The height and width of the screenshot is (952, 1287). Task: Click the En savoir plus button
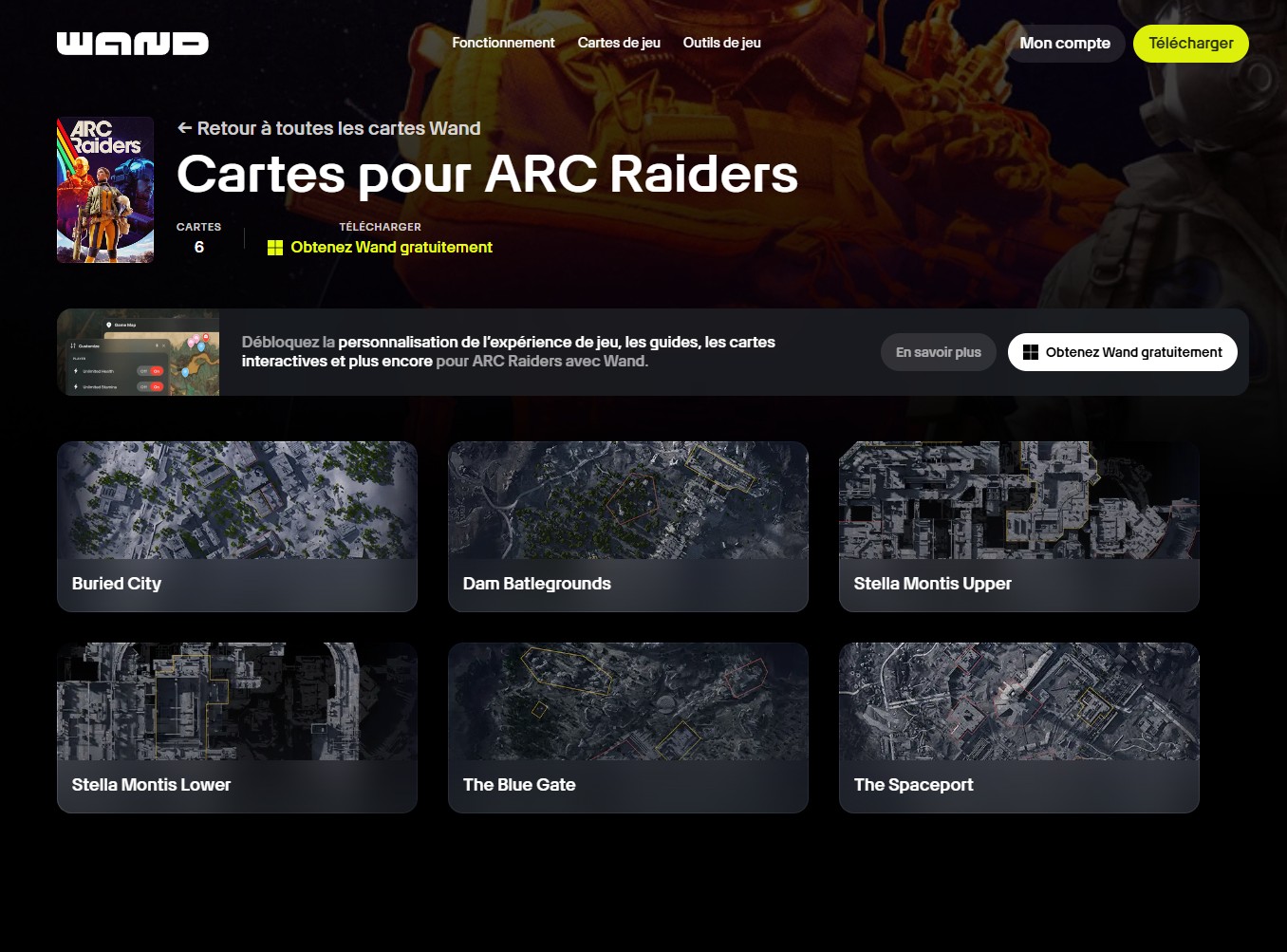pos(939,352)
